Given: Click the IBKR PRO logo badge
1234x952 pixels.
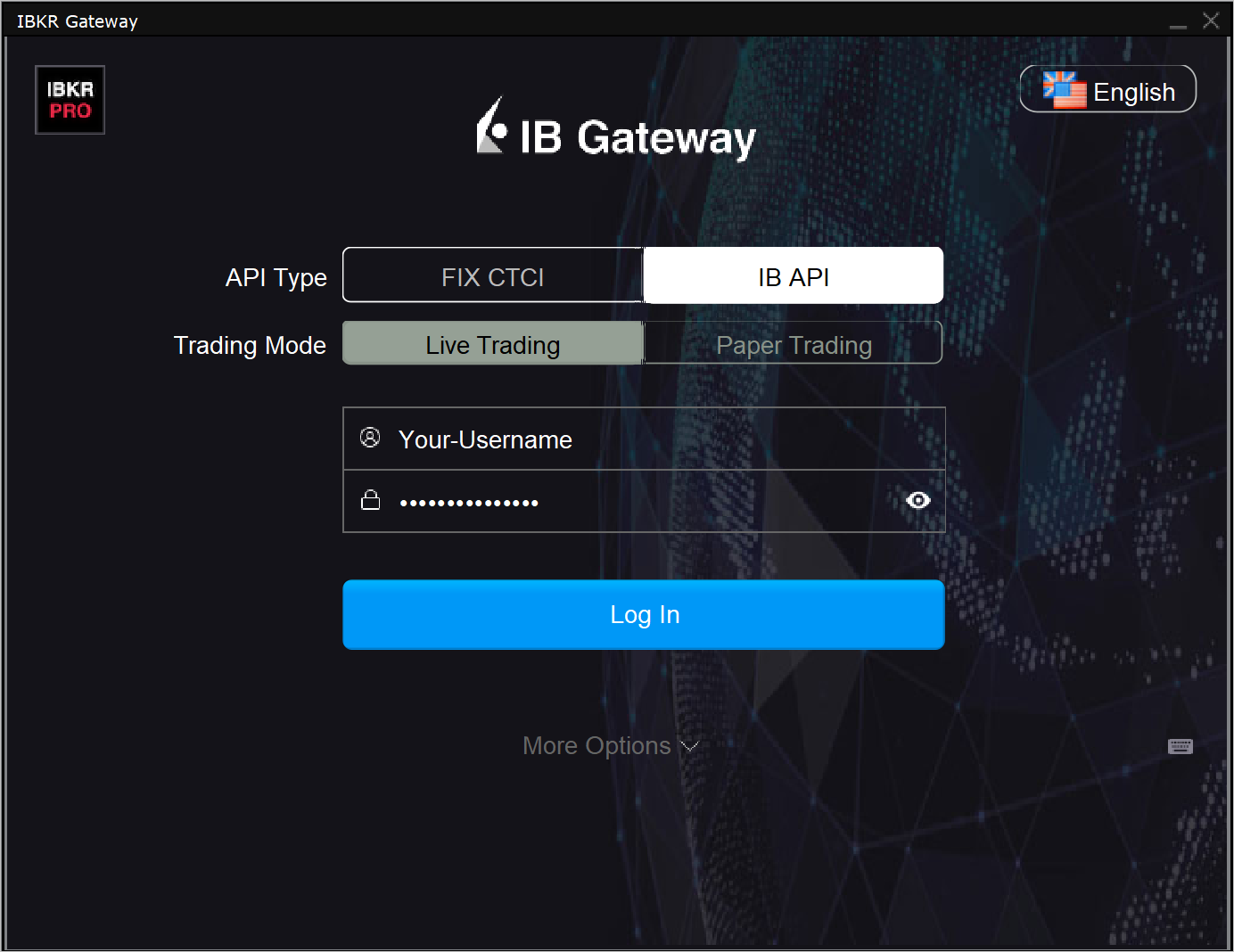Looking at the screenshot, I should pyautogui.click(x=70, y=100).
